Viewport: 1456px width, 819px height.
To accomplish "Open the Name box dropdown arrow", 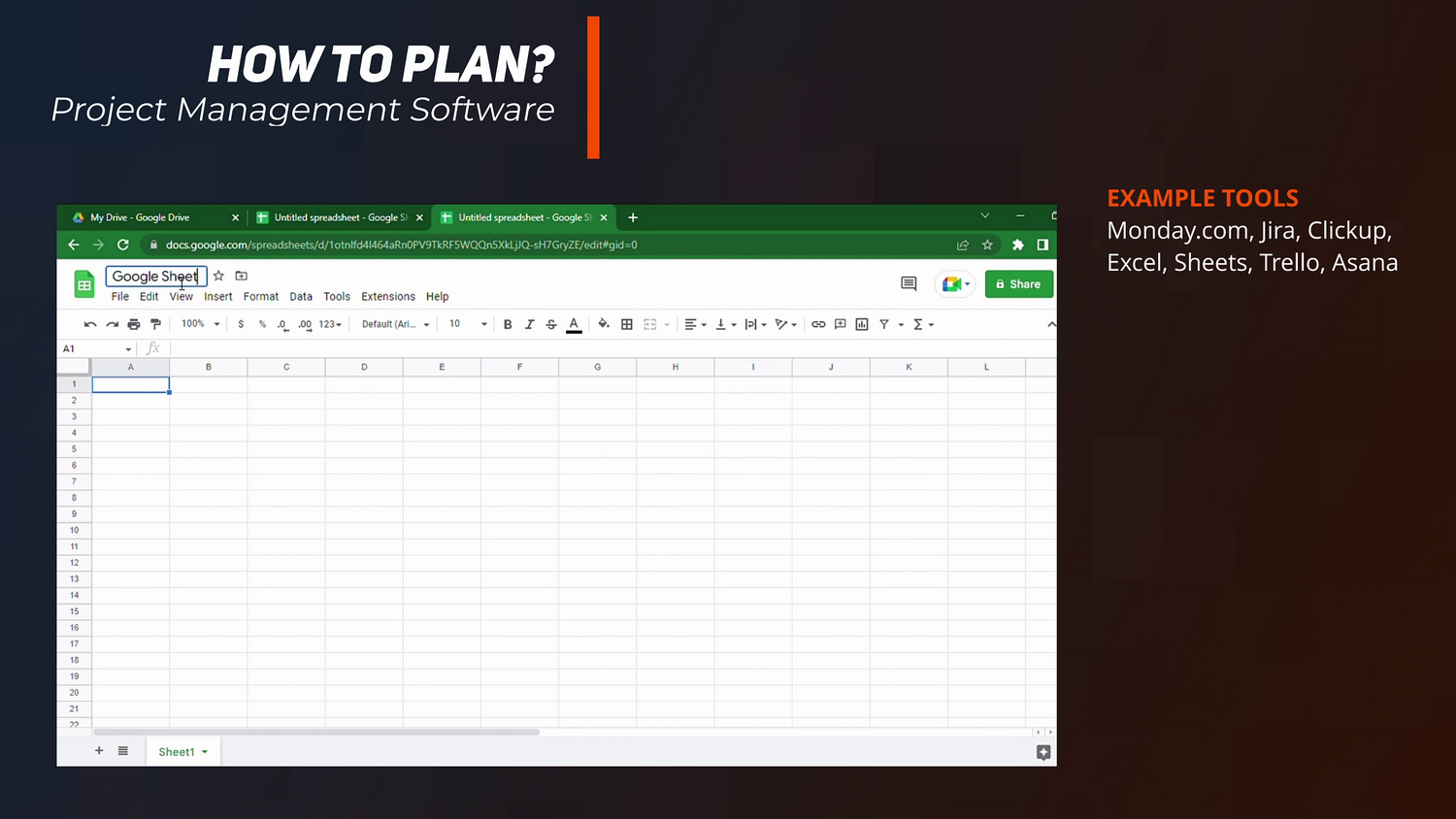I will [128, 349].
